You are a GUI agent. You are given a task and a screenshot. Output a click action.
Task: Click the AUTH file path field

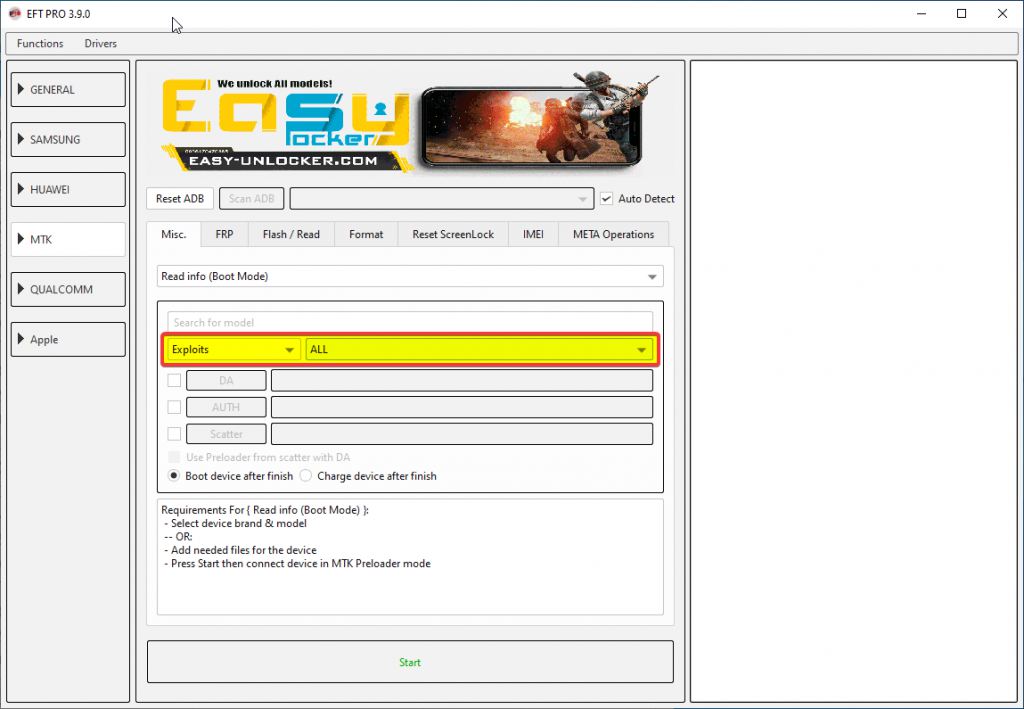click(x=462, y=407)
